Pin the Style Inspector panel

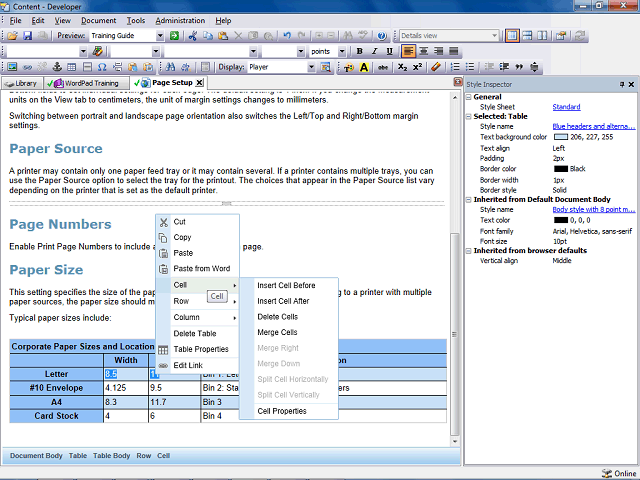[622, 84]
